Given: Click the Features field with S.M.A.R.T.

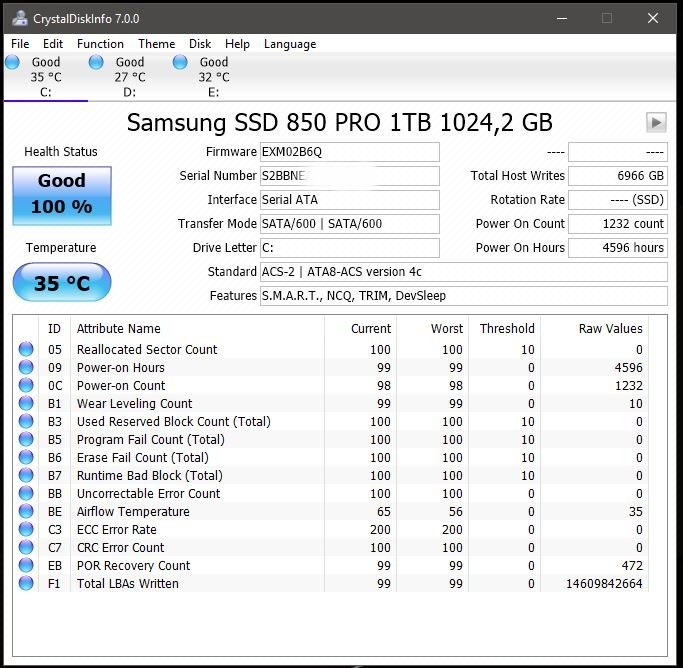Looking at the screenshot, I should (464, 296).
